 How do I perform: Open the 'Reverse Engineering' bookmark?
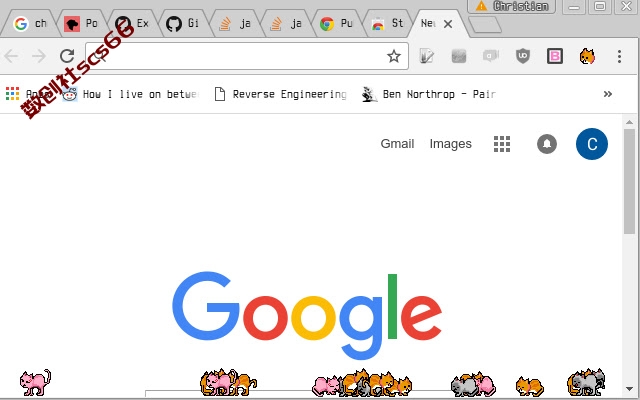[280, 94]
